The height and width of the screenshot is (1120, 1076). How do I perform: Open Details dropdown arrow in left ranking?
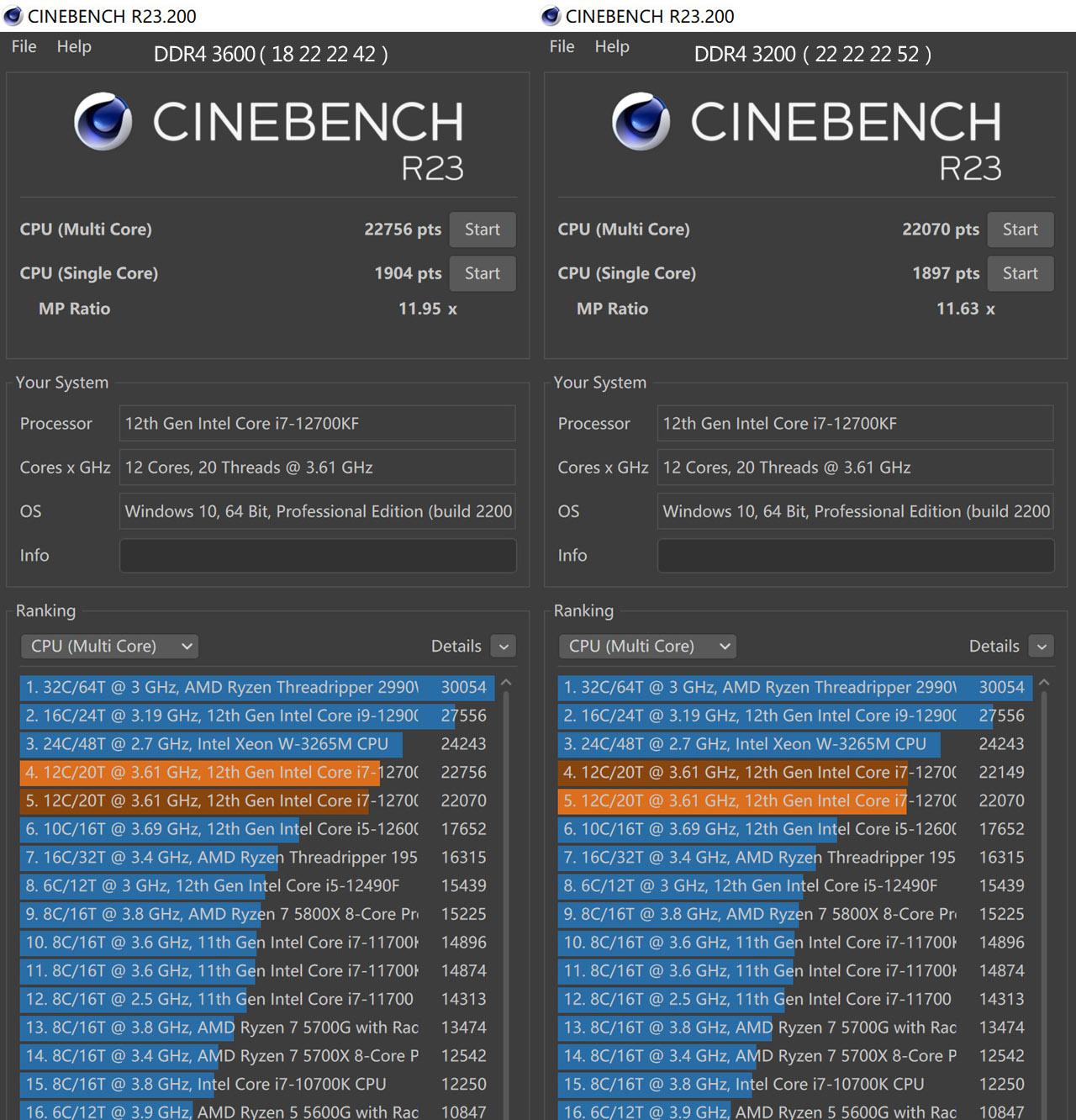(504, 647)
